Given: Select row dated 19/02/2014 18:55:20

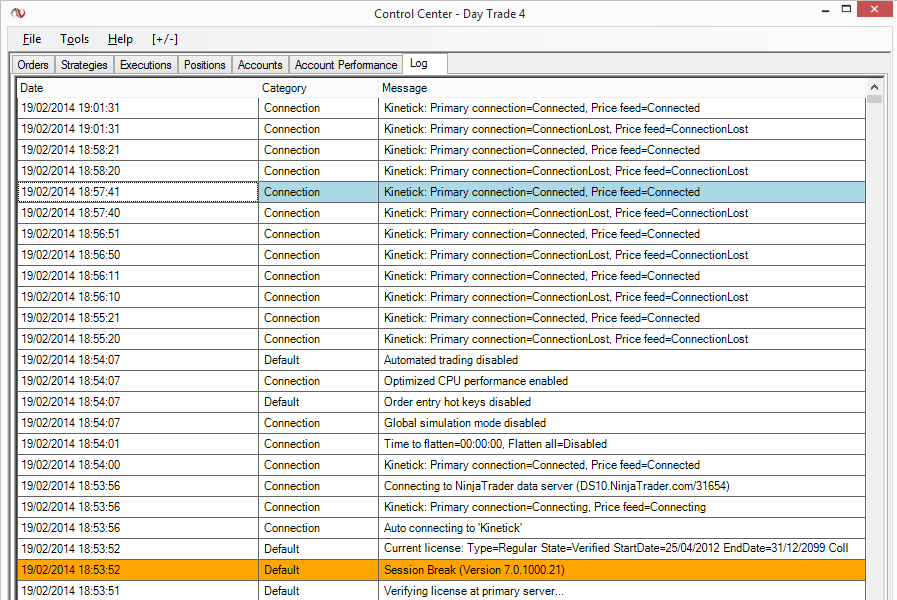Looking at the screenshot, I should pyautogui.click(x=441, y=339).
